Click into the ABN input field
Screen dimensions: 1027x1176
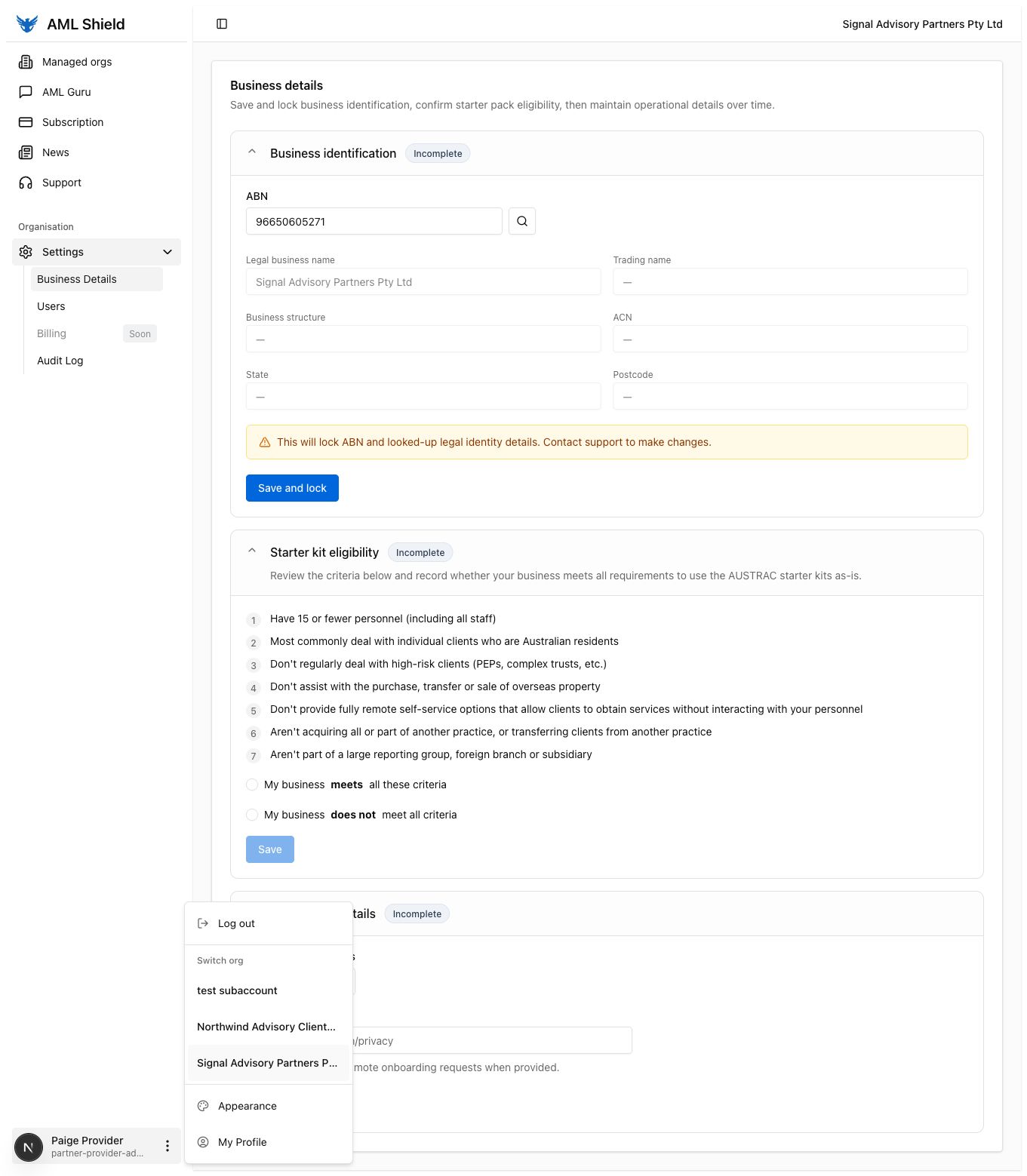374,221
